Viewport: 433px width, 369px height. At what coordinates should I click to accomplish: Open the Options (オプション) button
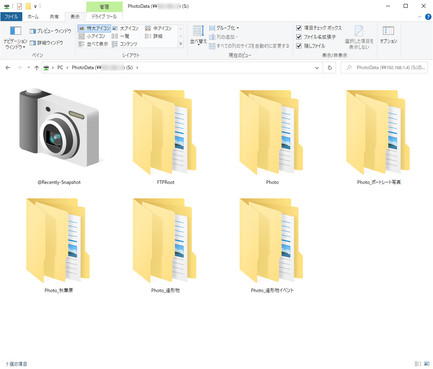[388, 36]
